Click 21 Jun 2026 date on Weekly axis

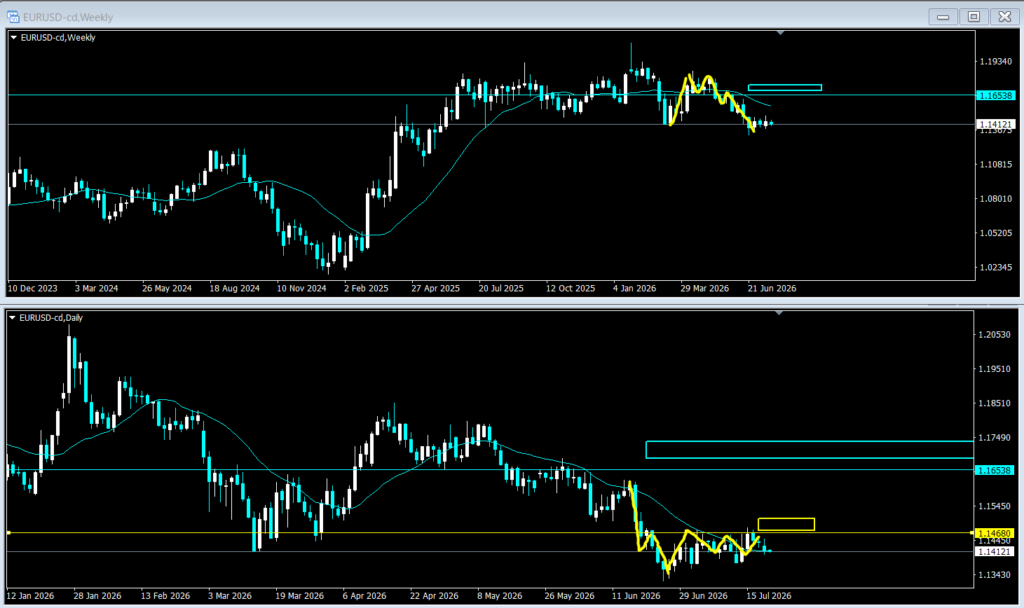coord(772,288)
